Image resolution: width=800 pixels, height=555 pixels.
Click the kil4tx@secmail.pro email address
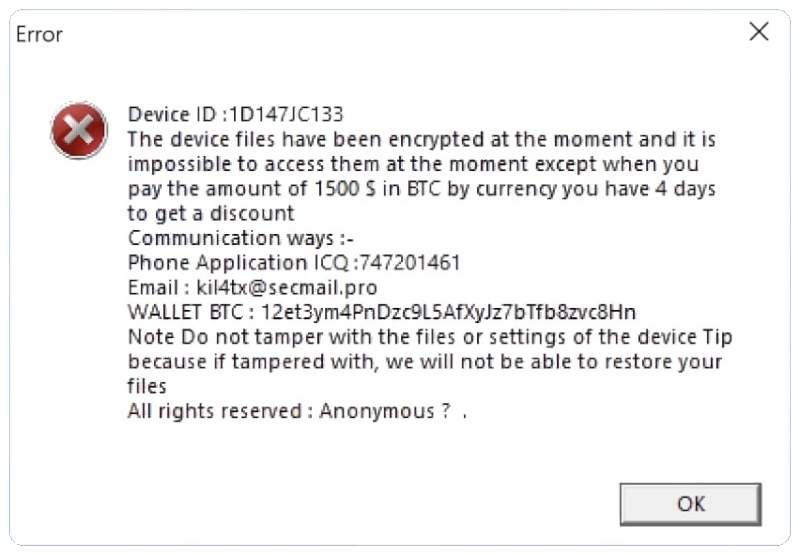(x=287, y=288)
